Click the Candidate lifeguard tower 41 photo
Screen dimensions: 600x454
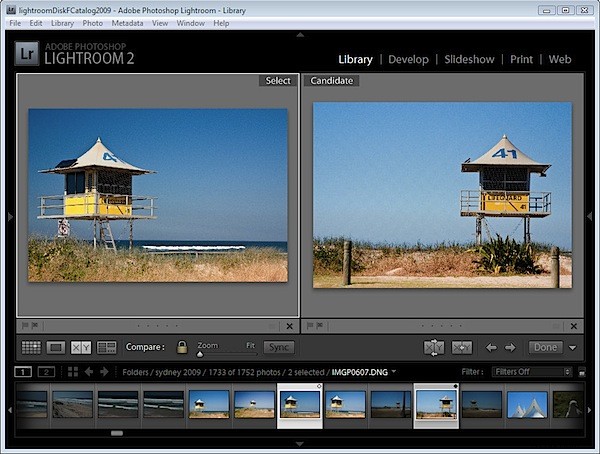442,195
